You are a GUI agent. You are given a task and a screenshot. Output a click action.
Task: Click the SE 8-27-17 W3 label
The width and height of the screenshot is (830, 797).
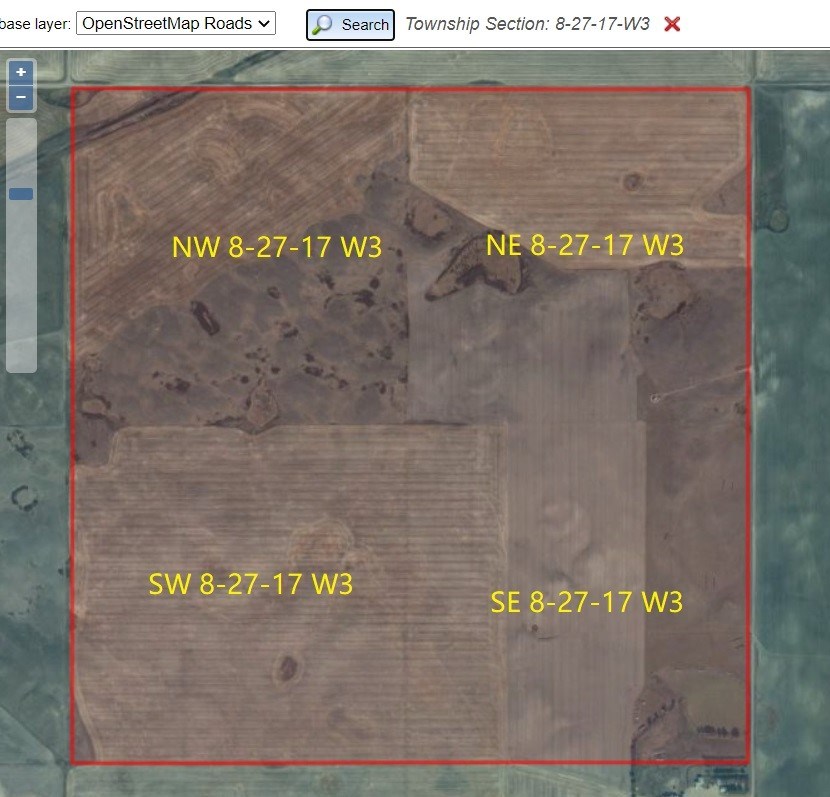coord(587,602)
